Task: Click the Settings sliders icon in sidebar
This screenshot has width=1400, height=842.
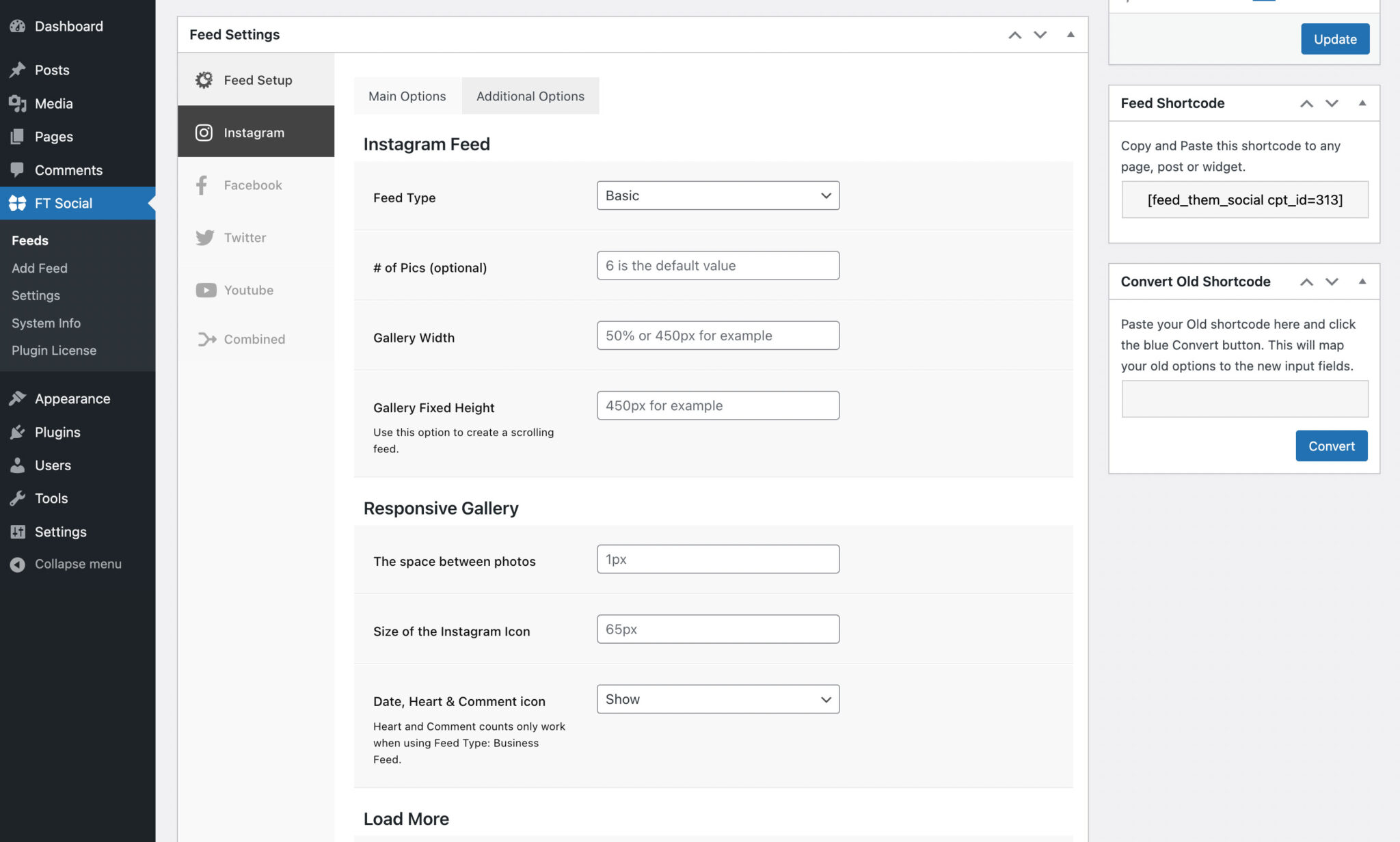Action: [18, 532]
